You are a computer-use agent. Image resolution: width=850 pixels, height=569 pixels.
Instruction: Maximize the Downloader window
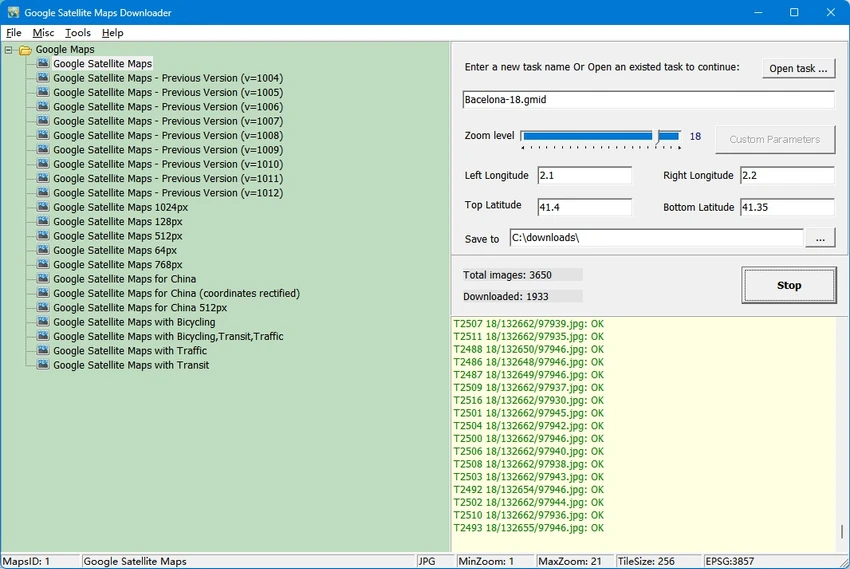pyautogui.click(x=794, y=12)
